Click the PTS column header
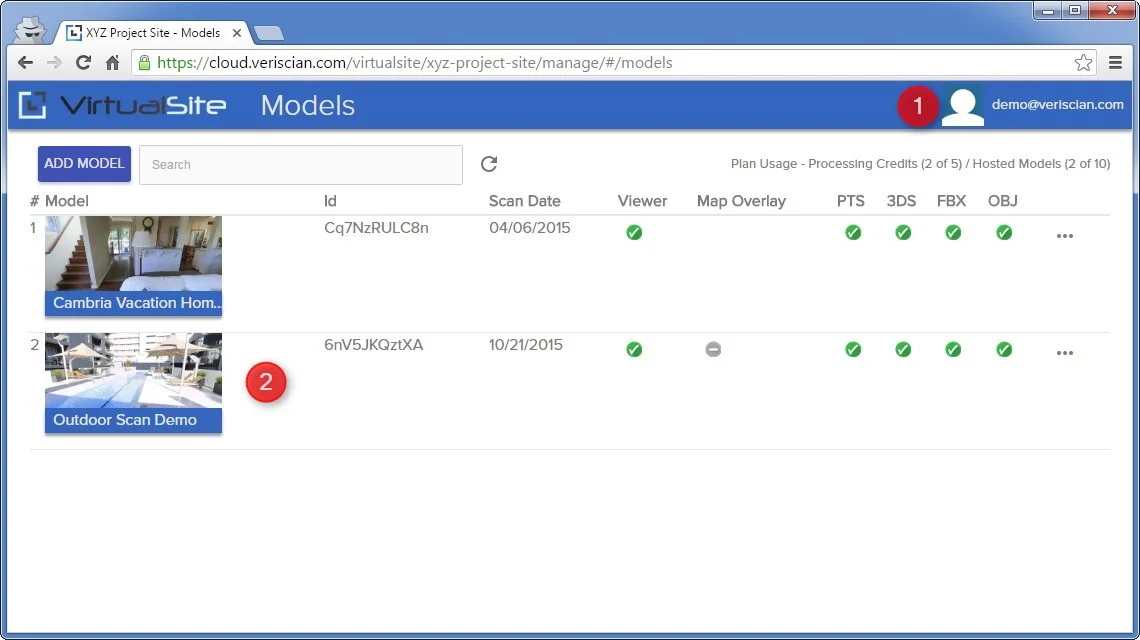Viewport: 1140px width, 640px height. (x=851, y=201)
